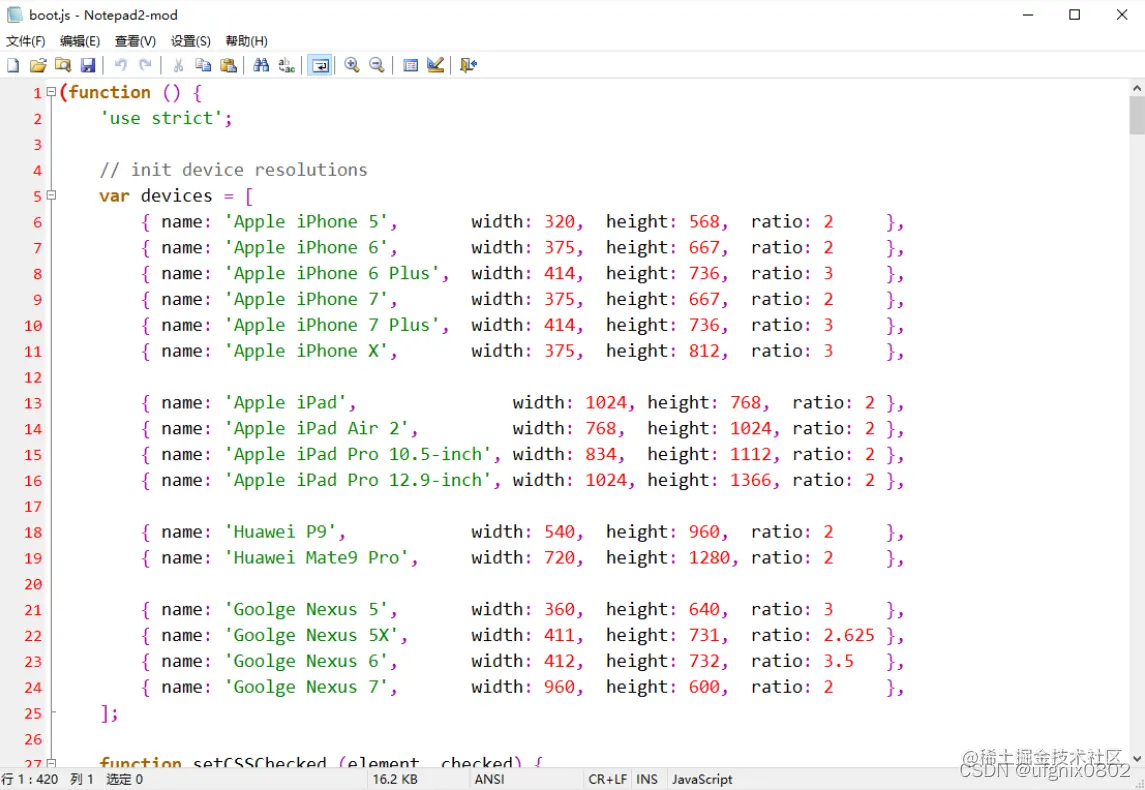Open the syntax scheme selection icon
This screenshot has width=1145, height=790.
click(x=410, y=66)
